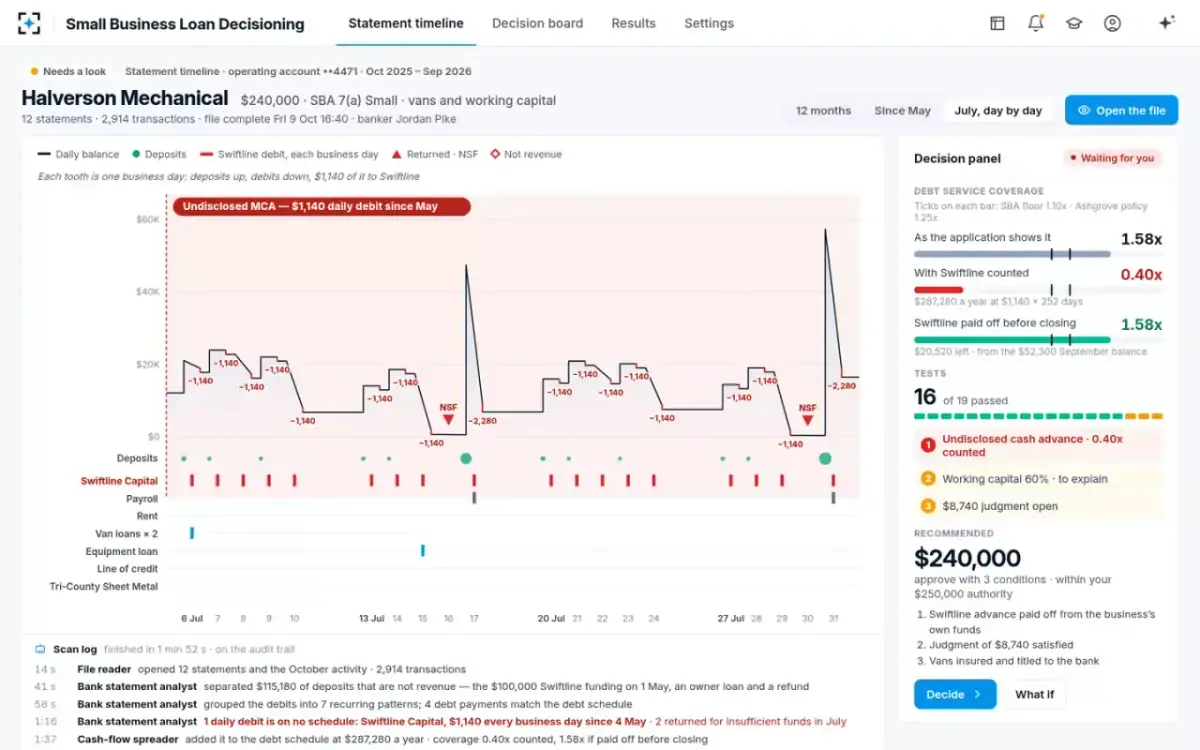1200x750 pixels.
Task: Switch to Decision board tab
Action: point(537,23)
